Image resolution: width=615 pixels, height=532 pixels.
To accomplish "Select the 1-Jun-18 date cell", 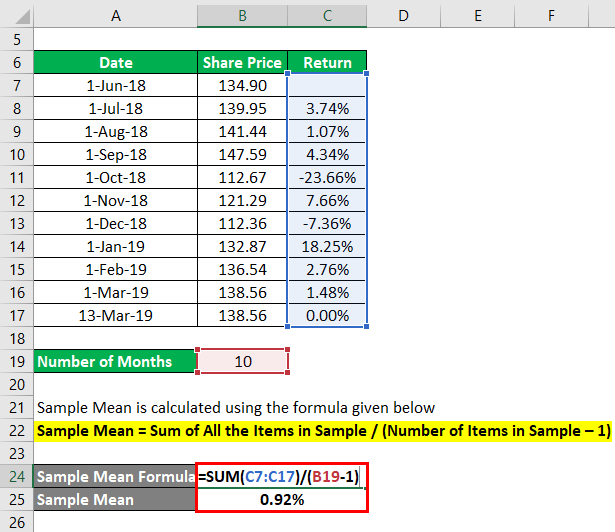I will (116, 85).
